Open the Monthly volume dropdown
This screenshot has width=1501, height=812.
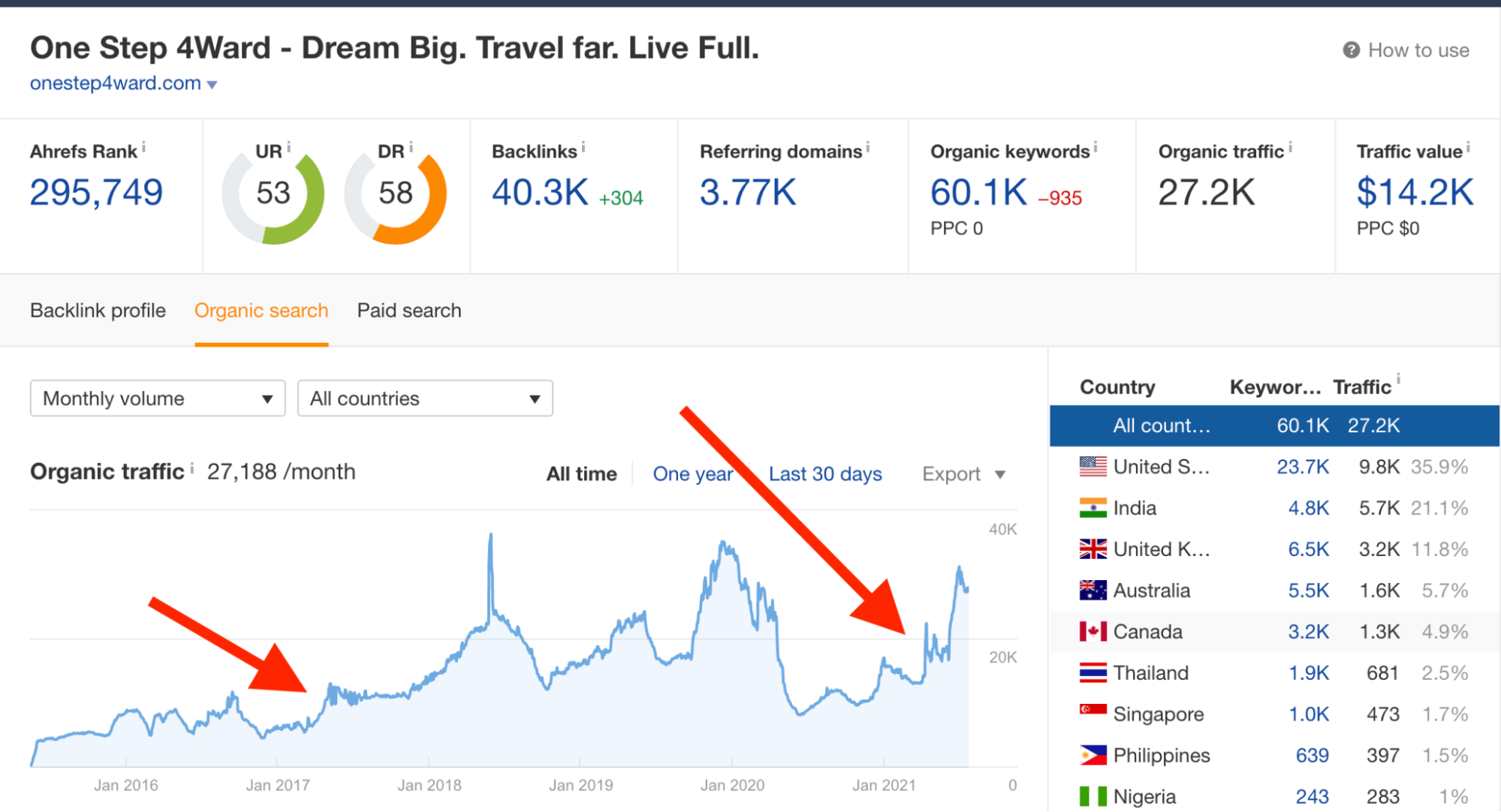tap(157, 398)
